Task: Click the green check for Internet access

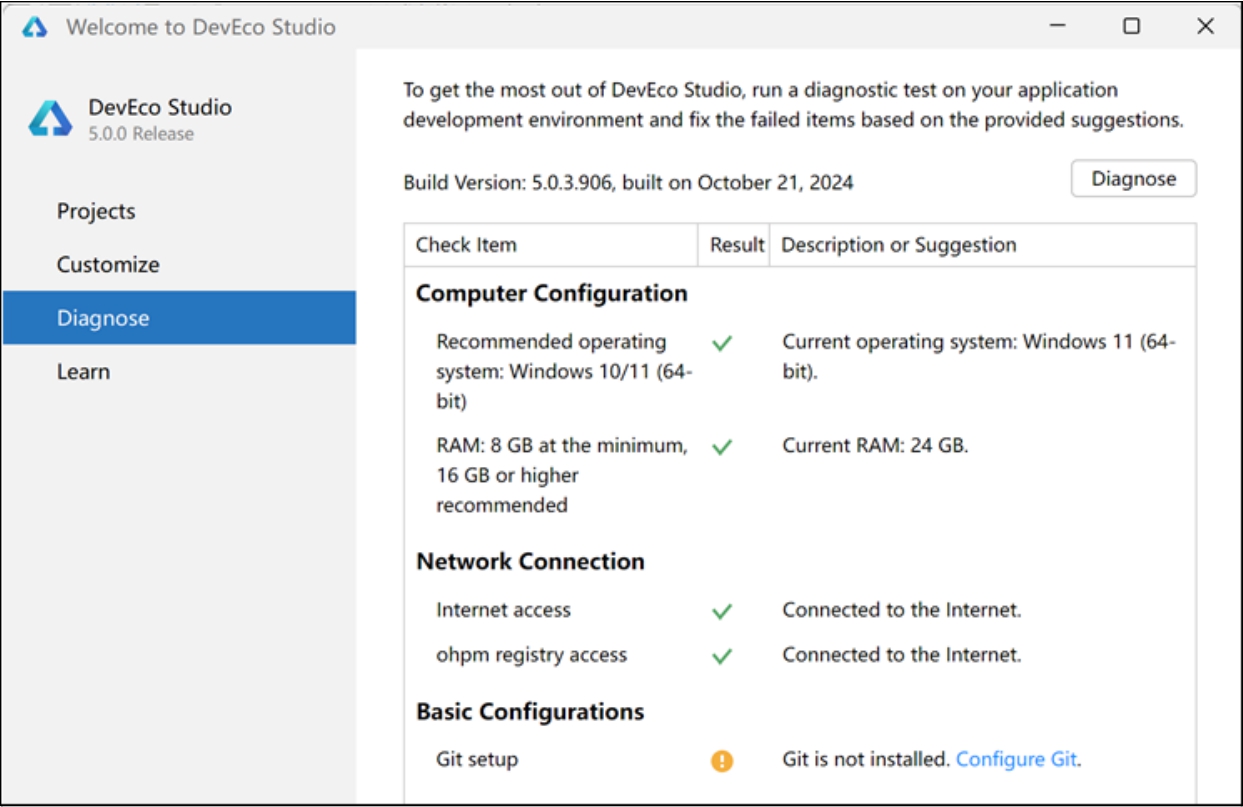Action: tap(722, 611)
